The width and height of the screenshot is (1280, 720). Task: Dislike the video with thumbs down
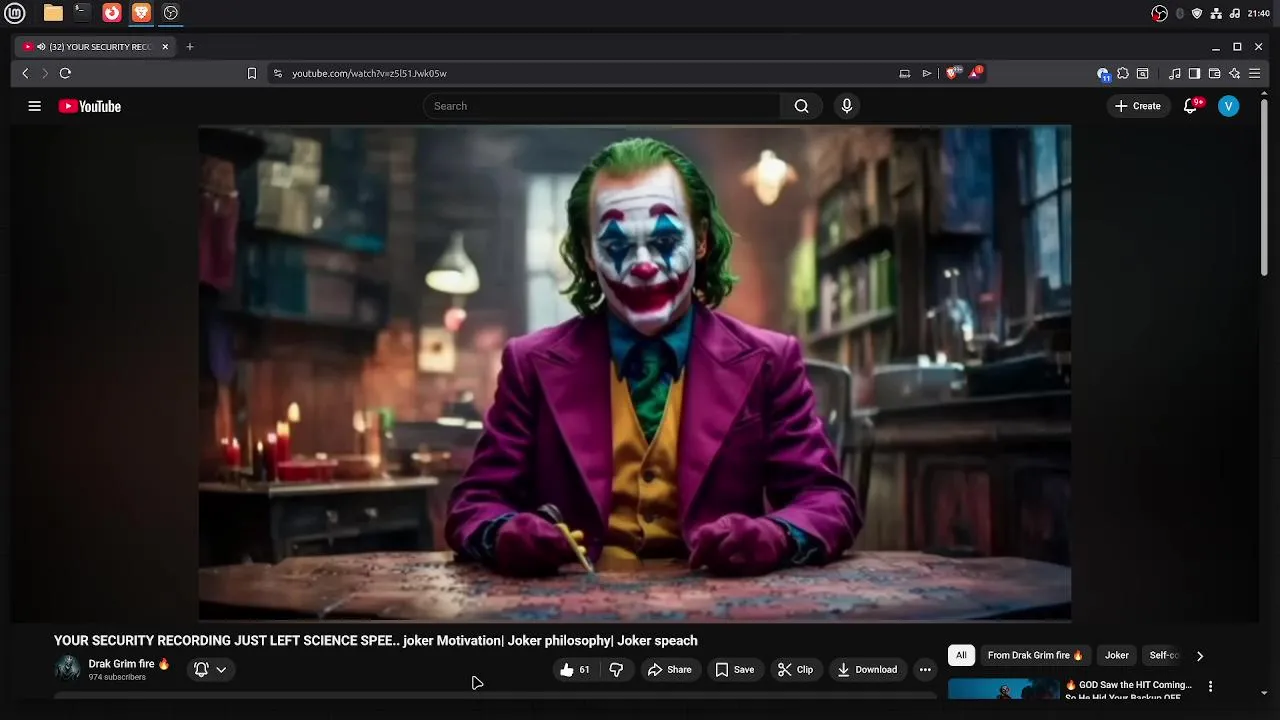616,670
